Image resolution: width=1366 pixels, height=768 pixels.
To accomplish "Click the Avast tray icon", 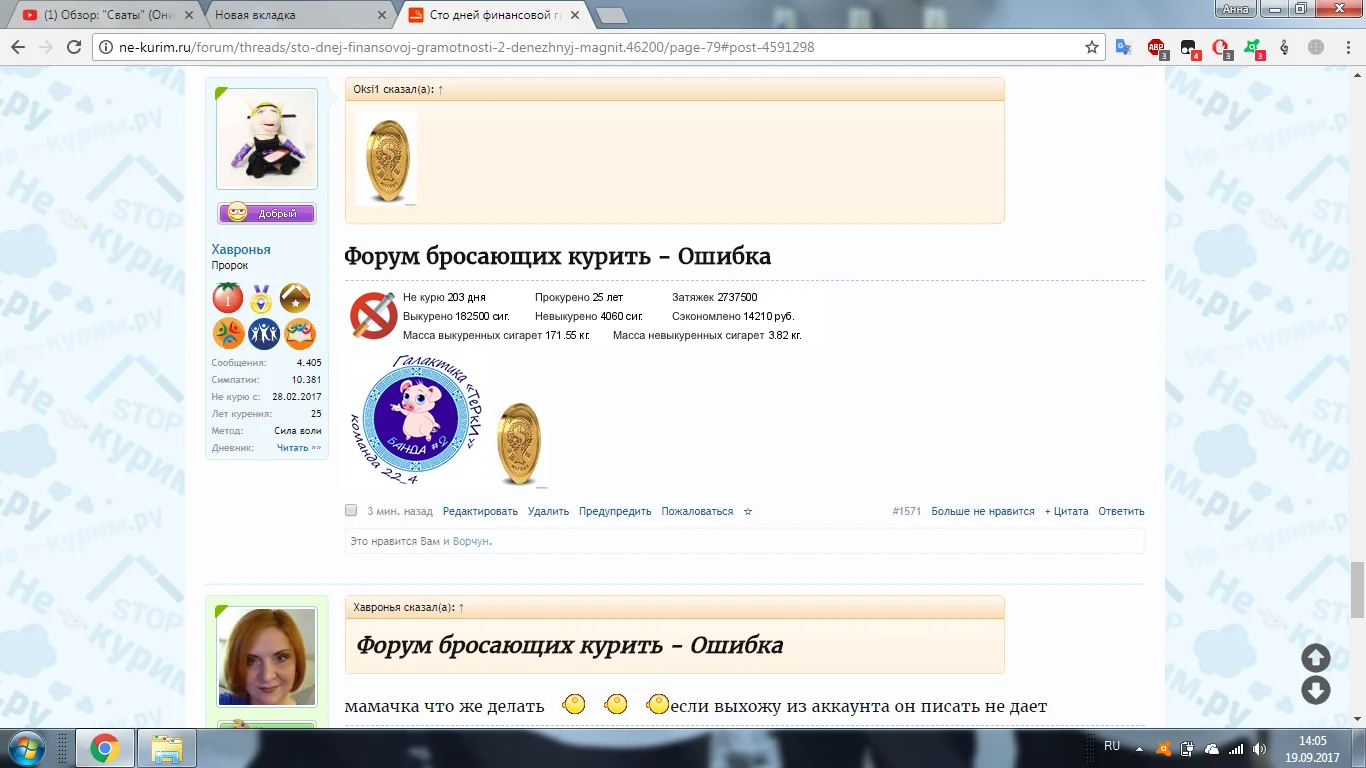I will coord(1163,749).
